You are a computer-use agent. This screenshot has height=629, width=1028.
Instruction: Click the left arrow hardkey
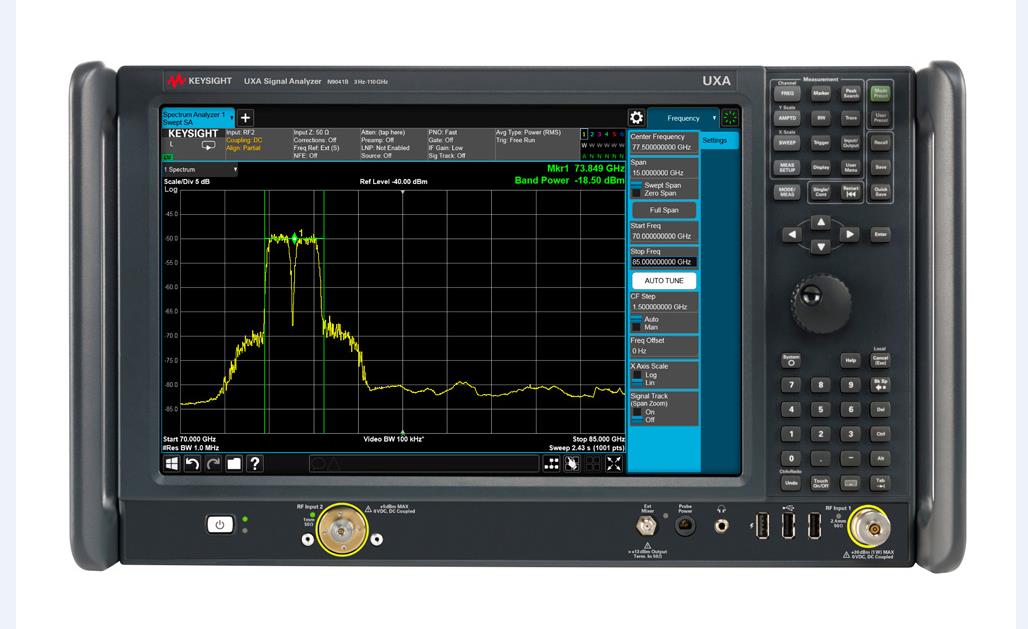[792, 234]
